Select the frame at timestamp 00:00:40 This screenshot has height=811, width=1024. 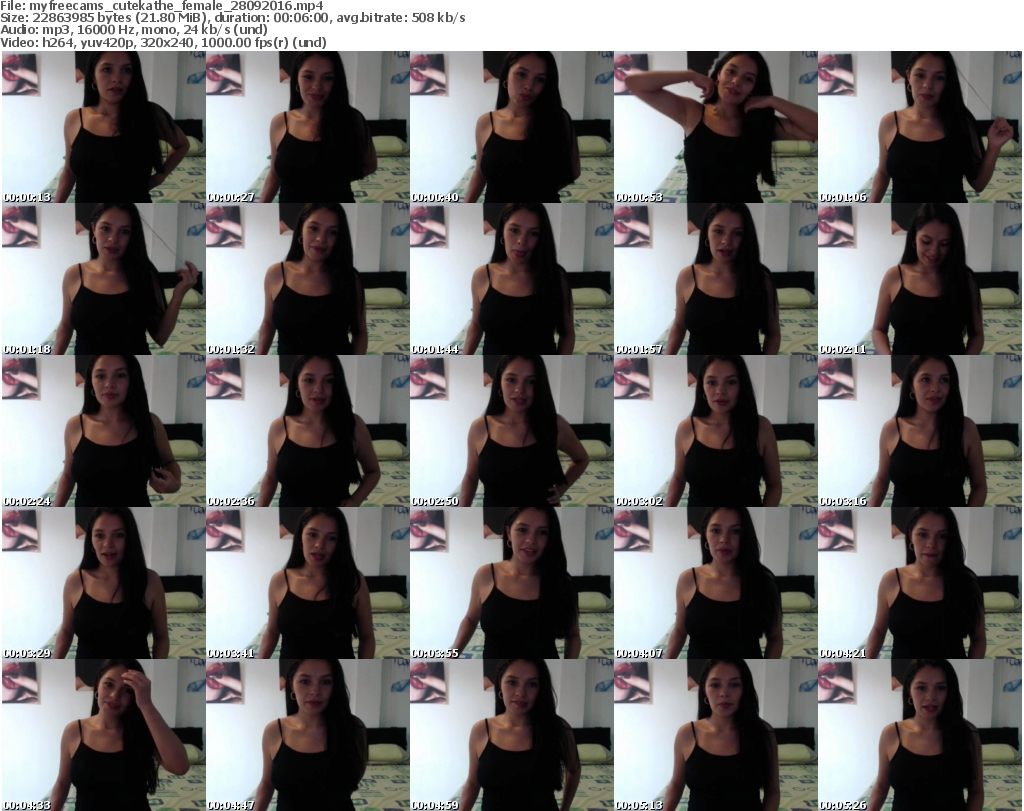511,127
